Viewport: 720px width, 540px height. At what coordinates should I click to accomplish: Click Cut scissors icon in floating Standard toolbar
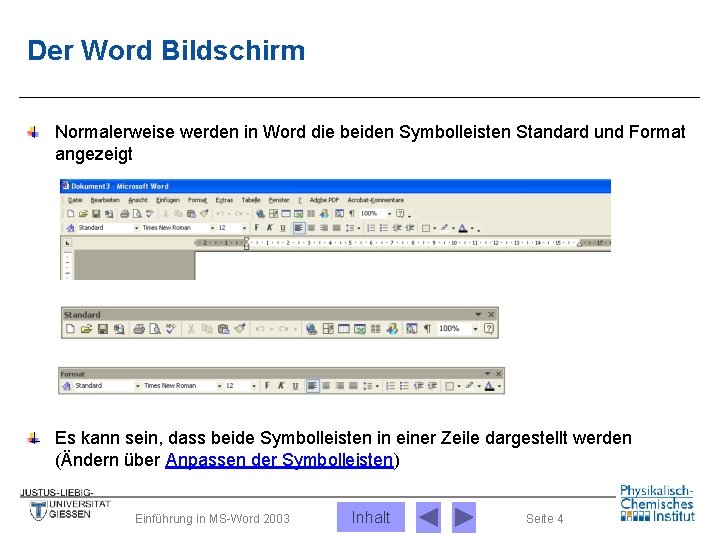point(191,329)
